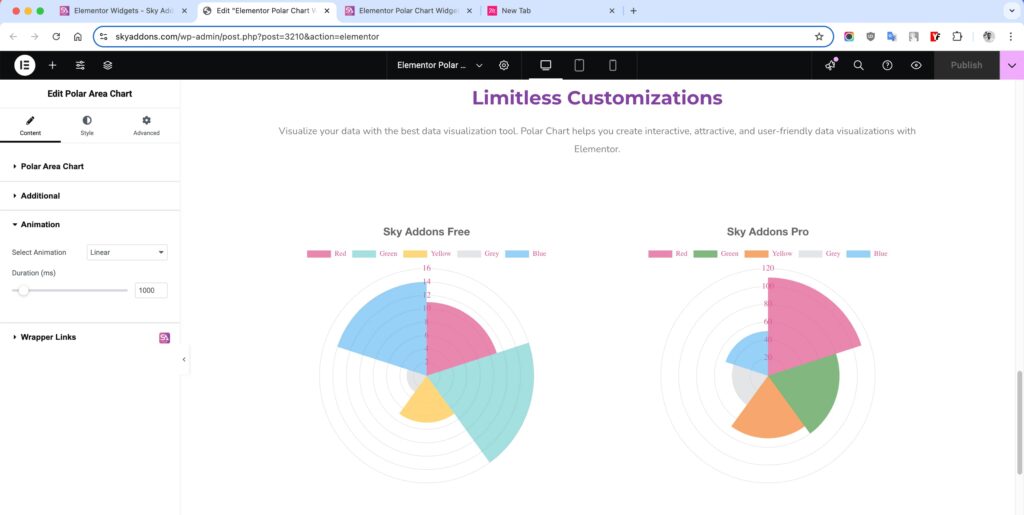Click the Sky Addons badge beside Wrapper Links
Image resolution: width=1024 pixels, height=515 pixels.
pyautogui.click(x=165, y=337)
